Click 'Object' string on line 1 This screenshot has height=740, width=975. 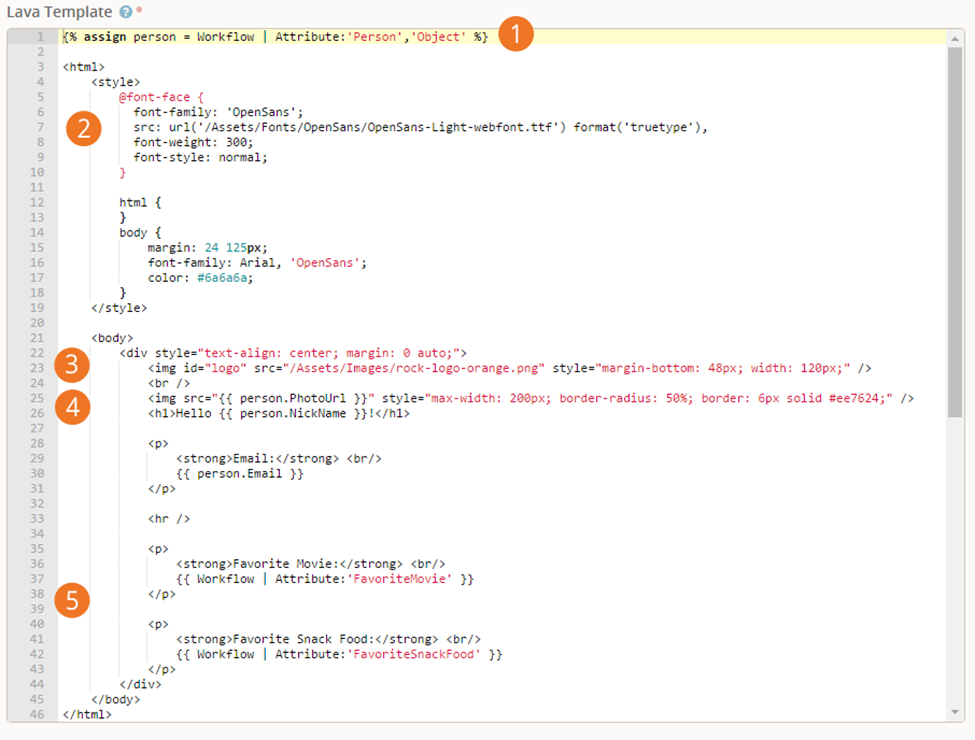click(438, 37)
